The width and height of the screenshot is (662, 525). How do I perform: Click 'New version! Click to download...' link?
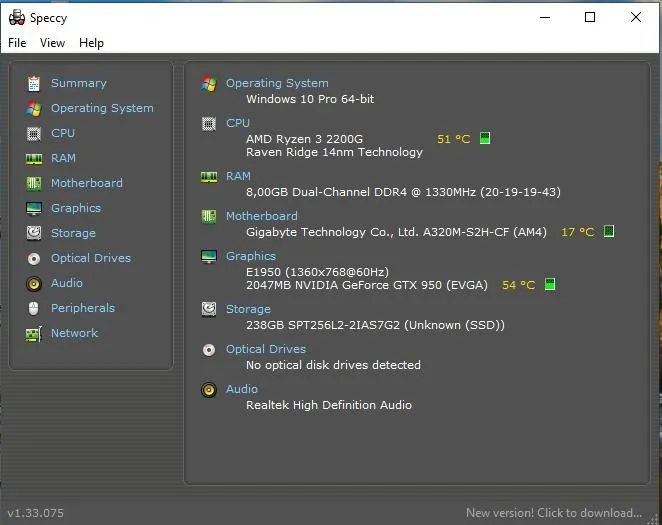coord(554,513)
